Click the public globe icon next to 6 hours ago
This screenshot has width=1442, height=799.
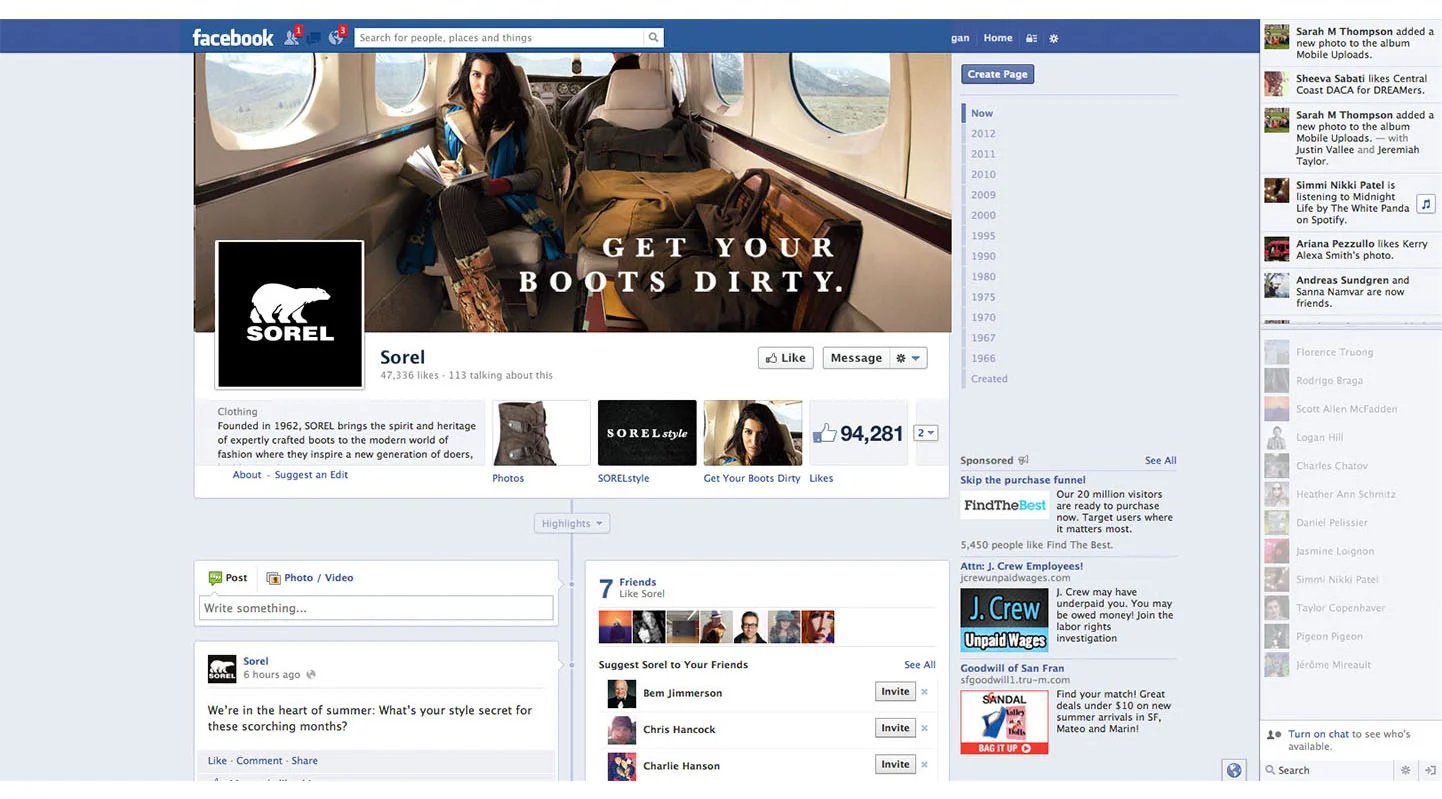pos(311,675)
